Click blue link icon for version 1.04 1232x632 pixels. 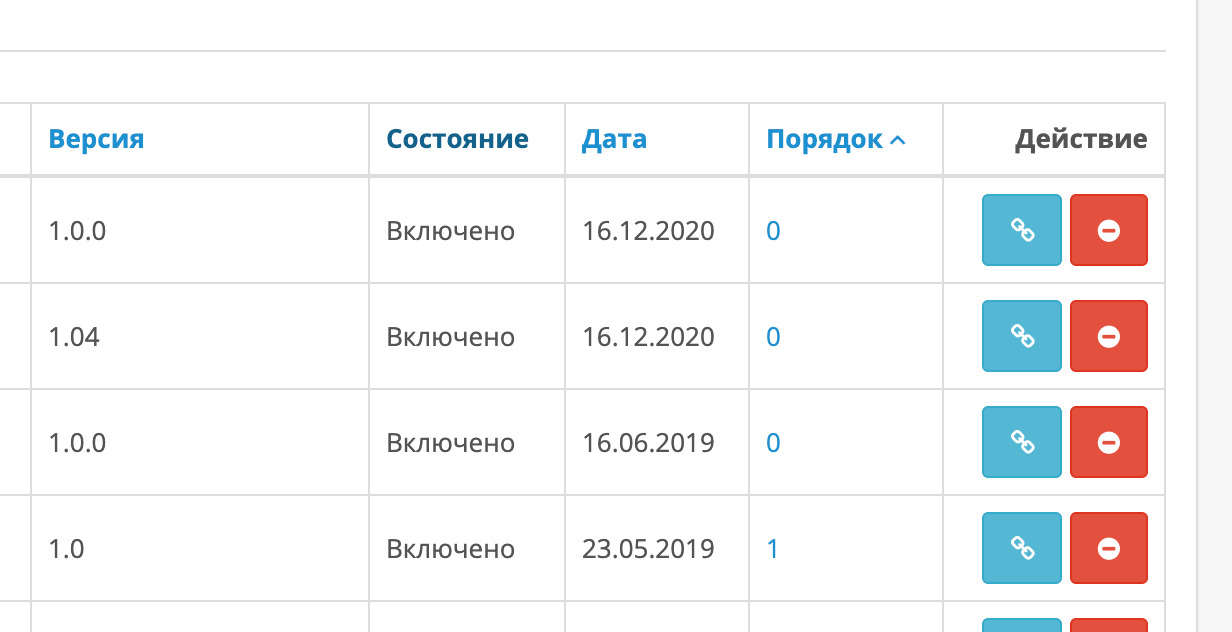1022,336
